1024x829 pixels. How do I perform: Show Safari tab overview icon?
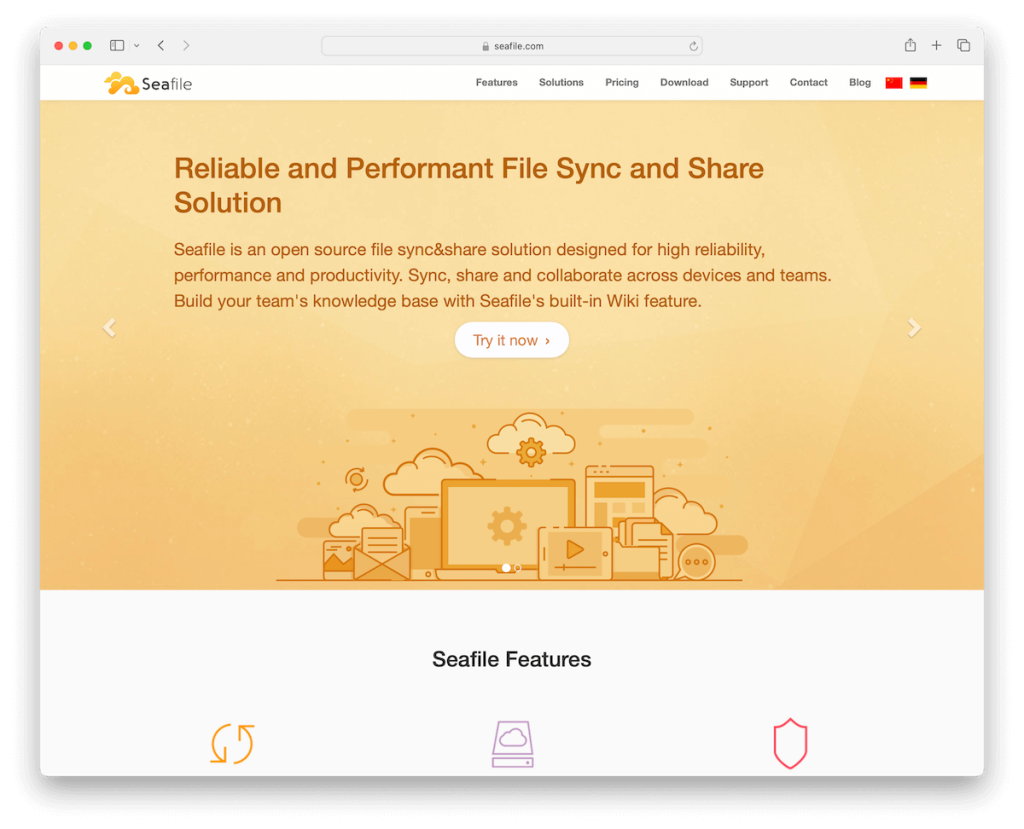click(x=963, y=45)
